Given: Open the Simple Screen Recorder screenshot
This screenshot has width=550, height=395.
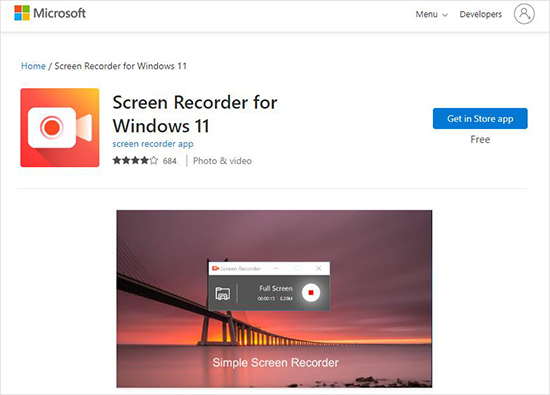Looking at the screenshot, I should tap(274, 299).
